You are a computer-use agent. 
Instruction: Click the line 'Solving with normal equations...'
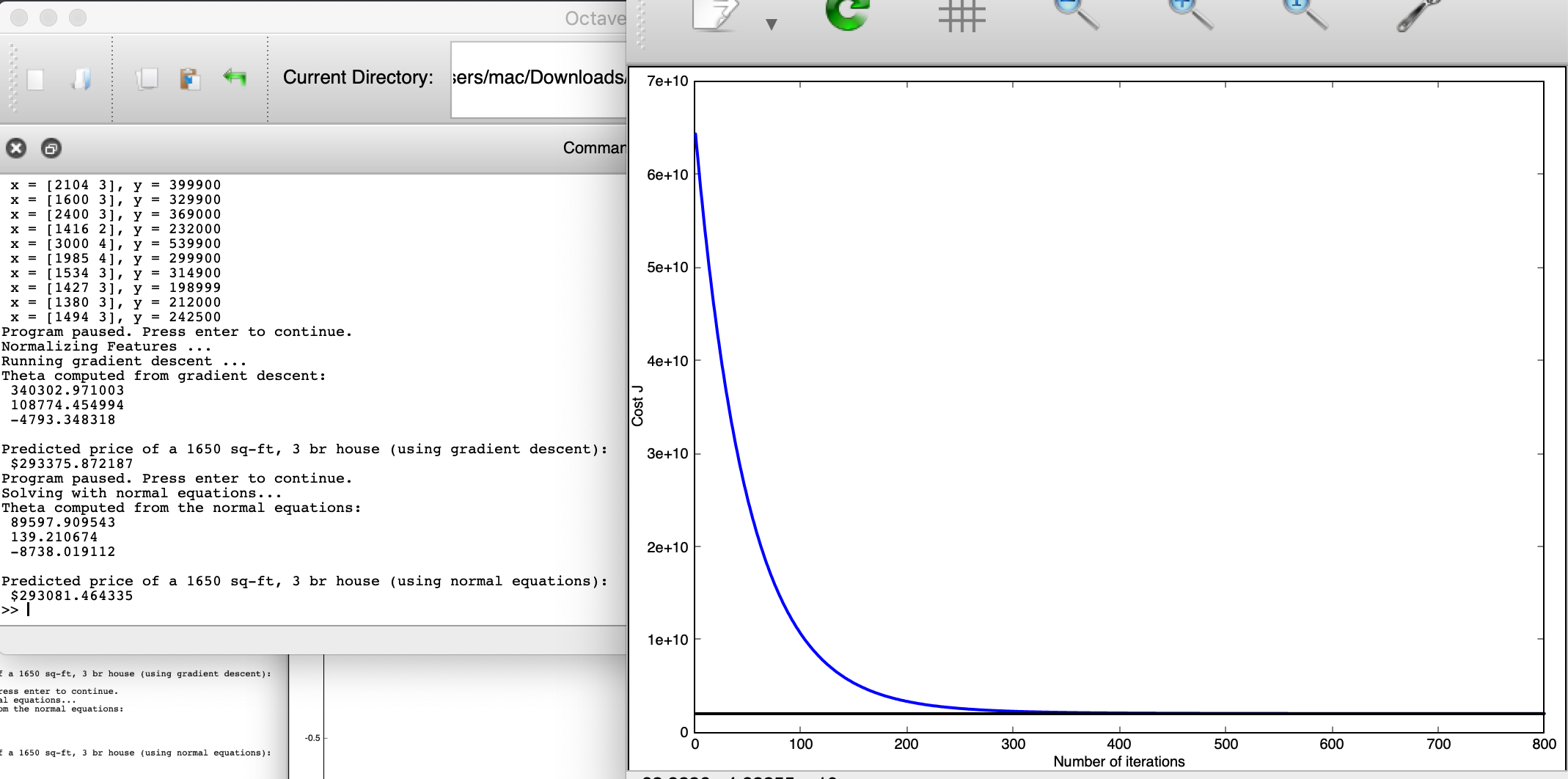pyautogui.click(x=142, y=493)
